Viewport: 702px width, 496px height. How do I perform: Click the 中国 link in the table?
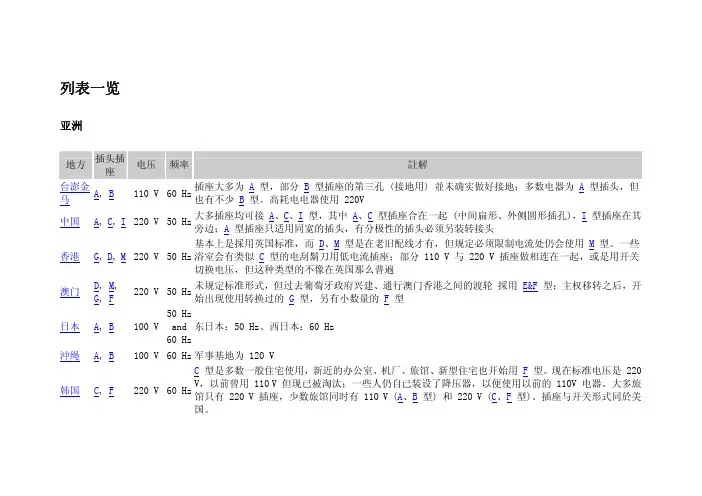click(x=70, y=221)
